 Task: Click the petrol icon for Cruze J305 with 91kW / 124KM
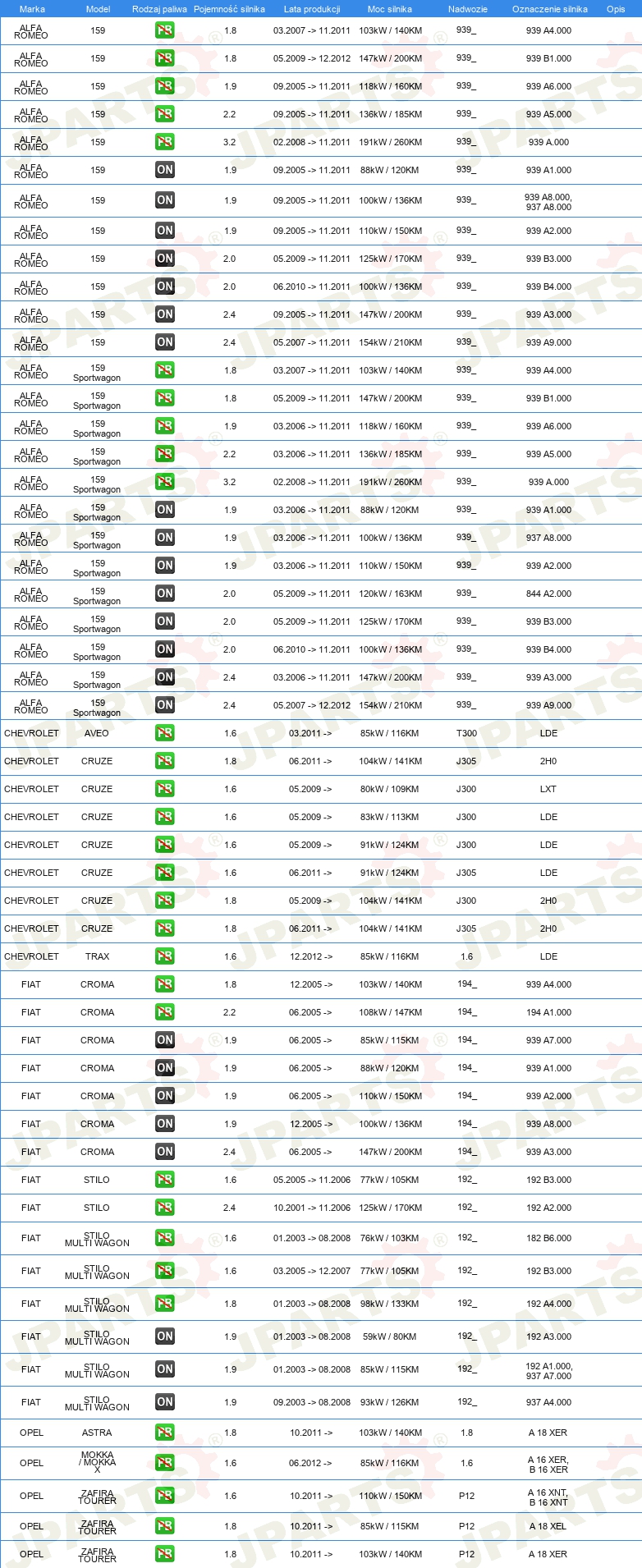165,873
